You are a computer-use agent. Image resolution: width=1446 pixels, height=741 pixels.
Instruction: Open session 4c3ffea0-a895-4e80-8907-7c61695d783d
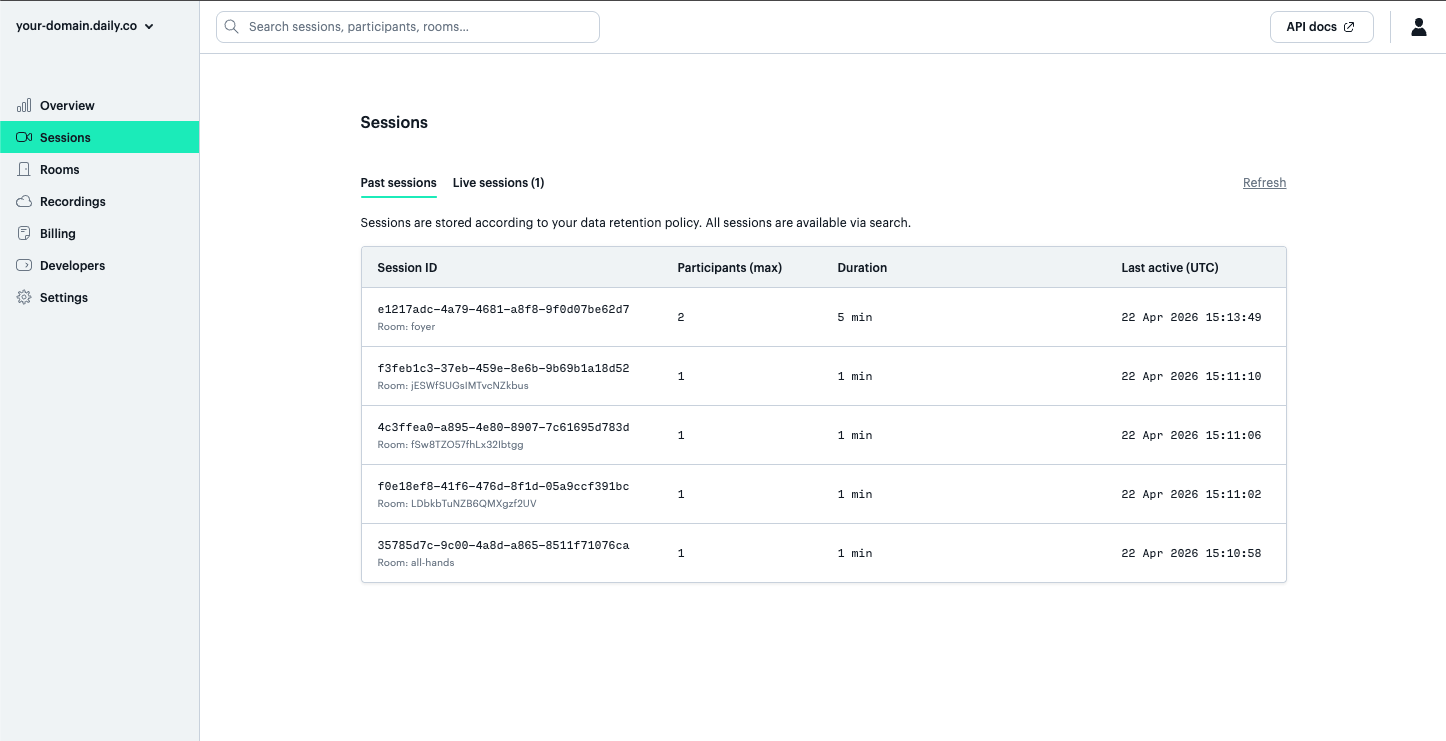tap(823, 435)
